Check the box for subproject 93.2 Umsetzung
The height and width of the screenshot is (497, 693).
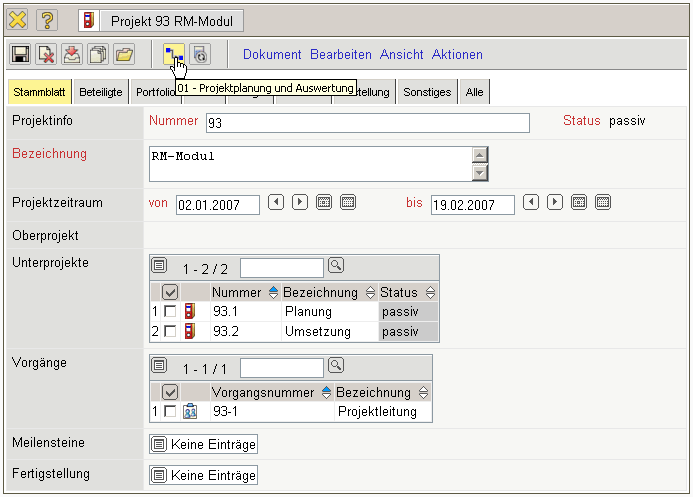169,330
